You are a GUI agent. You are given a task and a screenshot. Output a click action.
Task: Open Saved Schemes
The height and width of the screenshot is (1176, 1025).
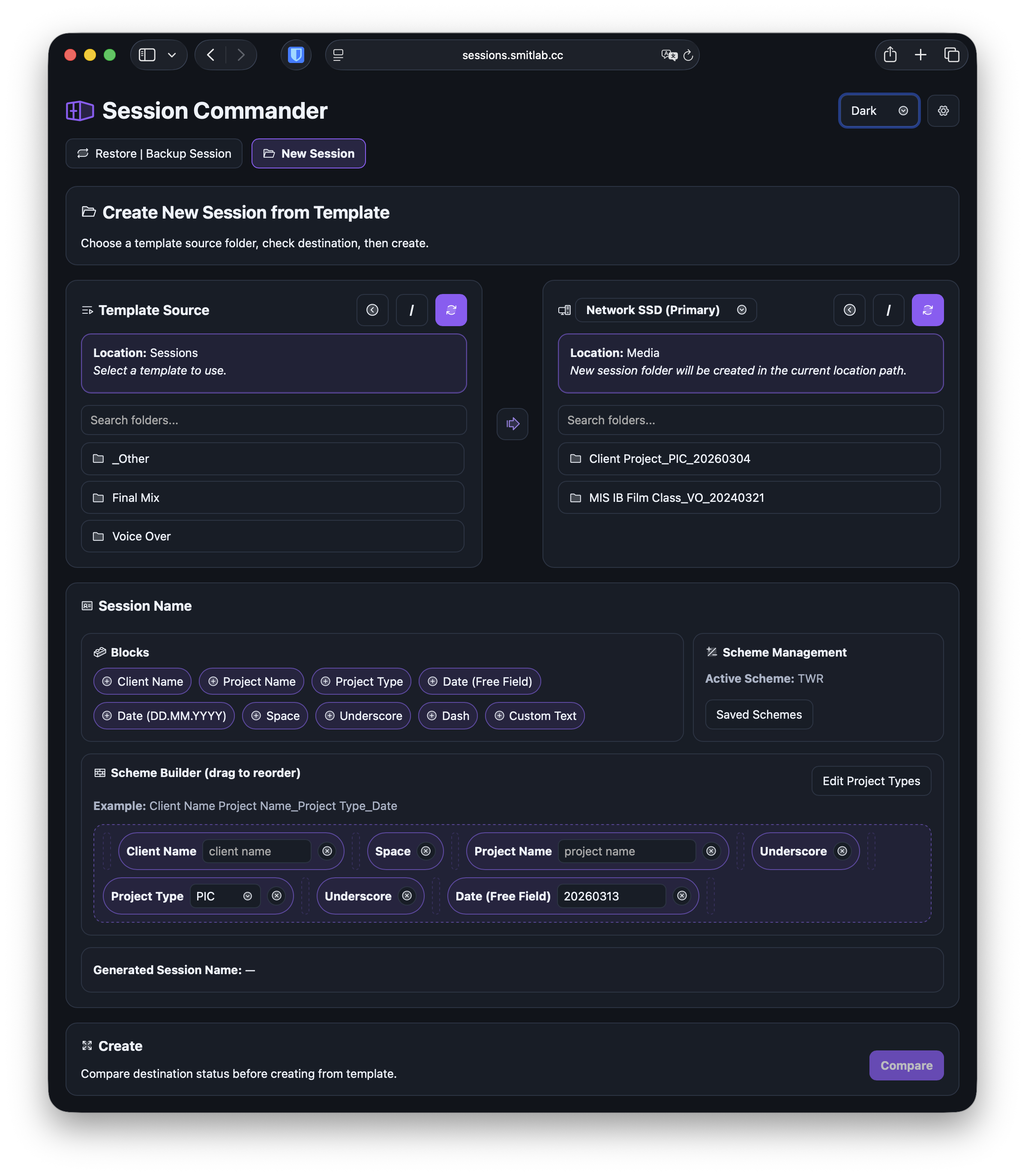pos(759,714)
